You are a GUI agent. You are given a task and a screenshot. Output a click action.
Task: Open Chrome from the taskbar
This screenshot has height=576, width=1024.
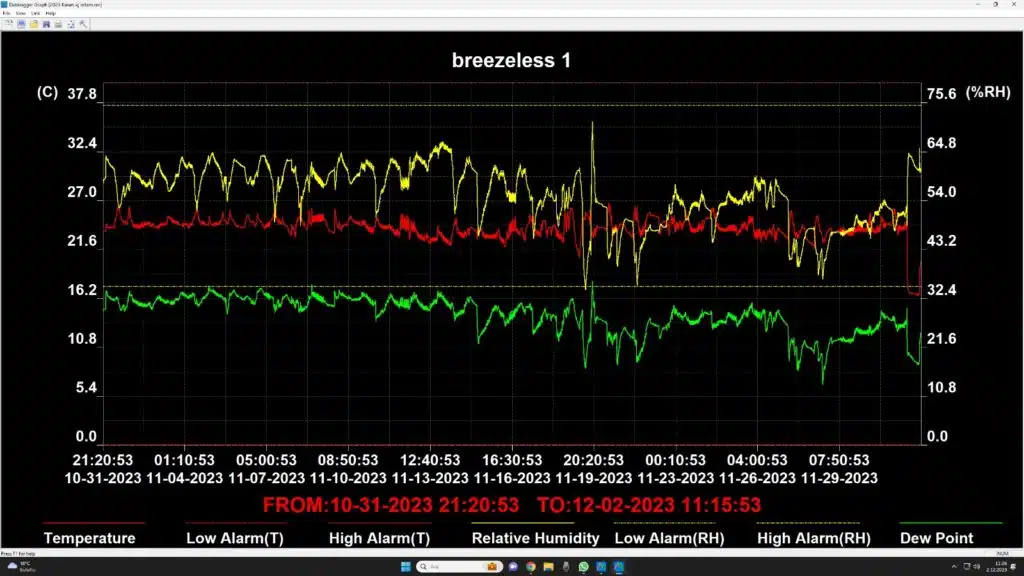tap(530, 567)
